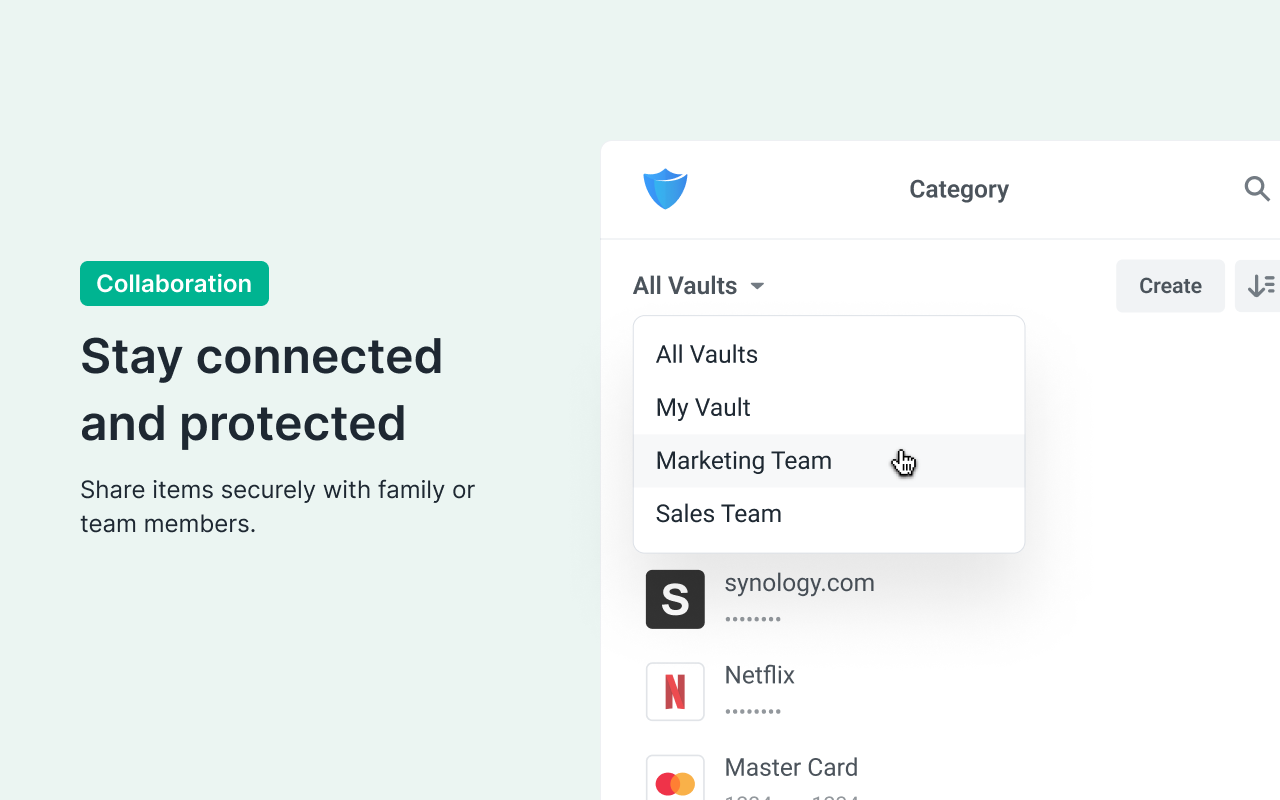The width and height of the screenshot is (1280, 800).
Task: Switch to the Sales Team vault
Action: point(719,514)
